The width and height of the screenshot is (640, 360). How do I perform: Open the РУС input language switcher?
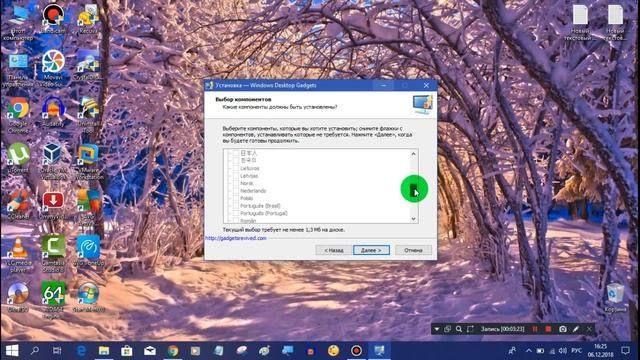tap(576, 351)
